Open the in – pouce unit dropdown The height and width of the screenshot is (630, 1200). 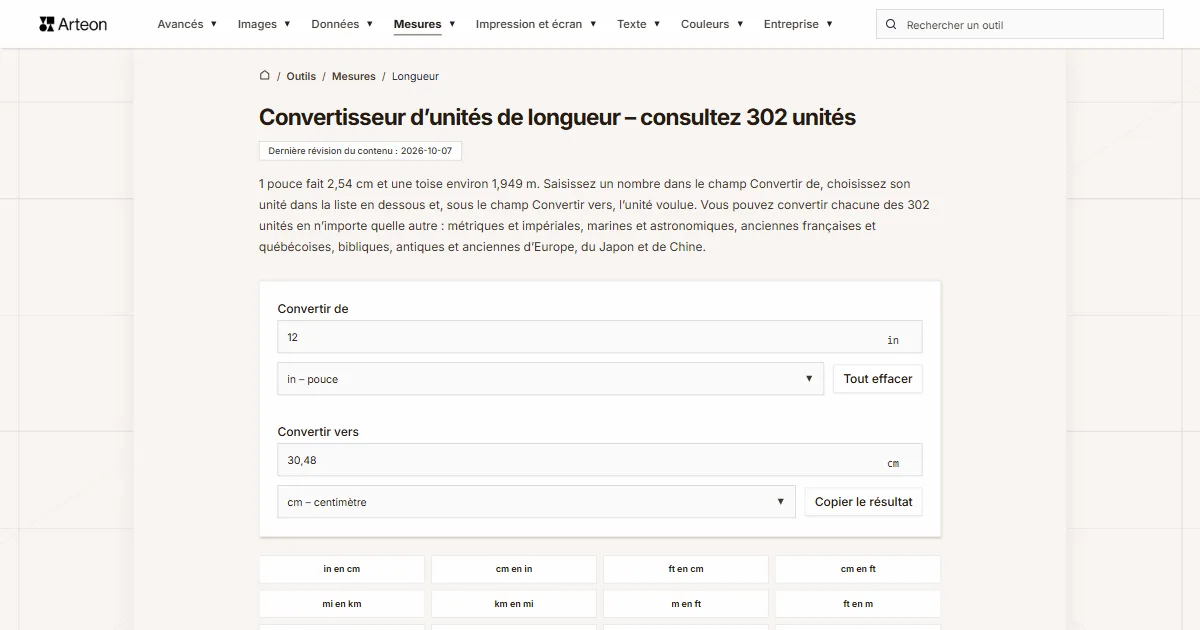click(x=551, y=379)
